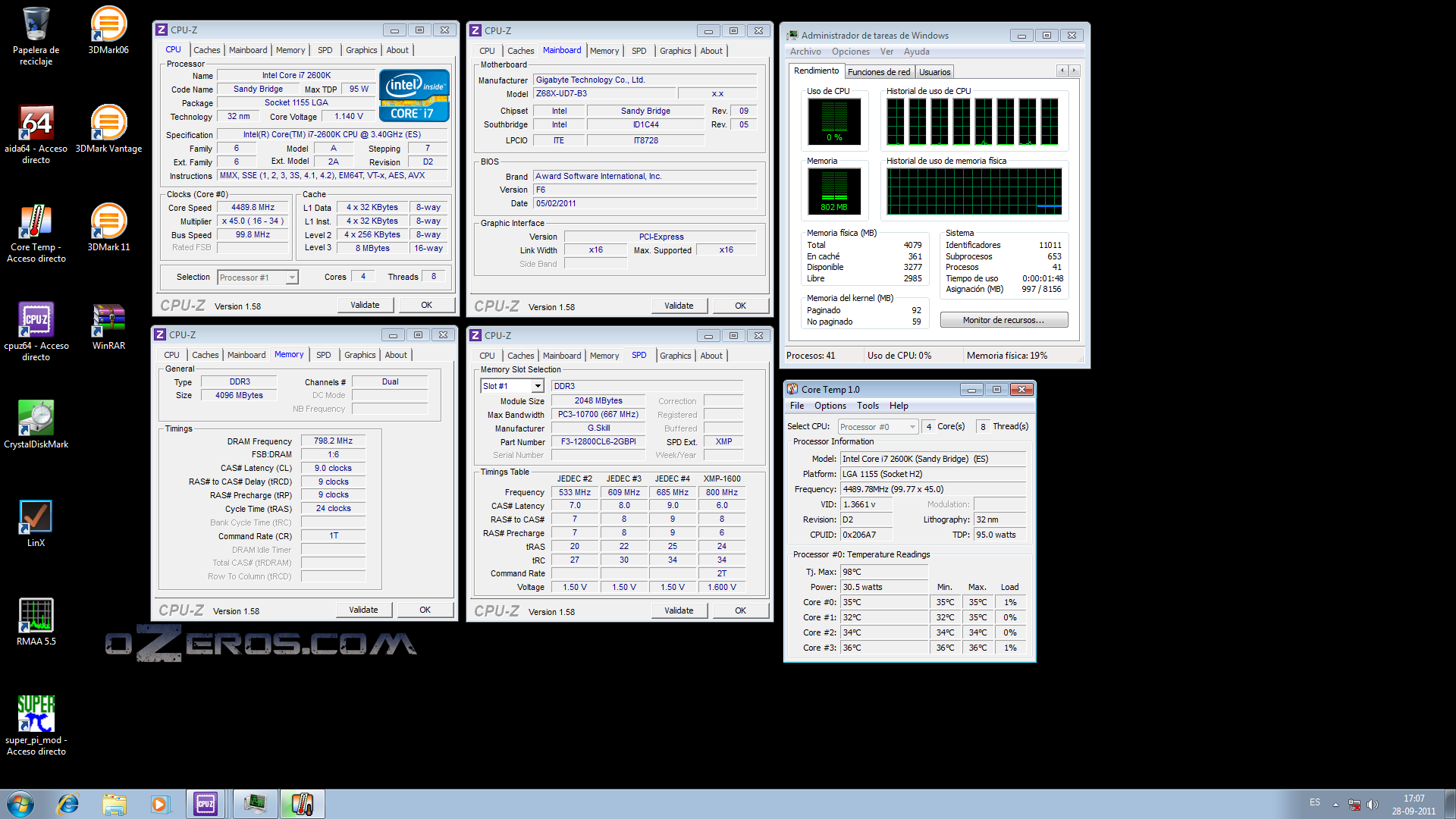Click the Frequency 4489.78MHz field in Core Temp
The height and width of the screenshot is (819, 1456).
(x=933, y=489)
